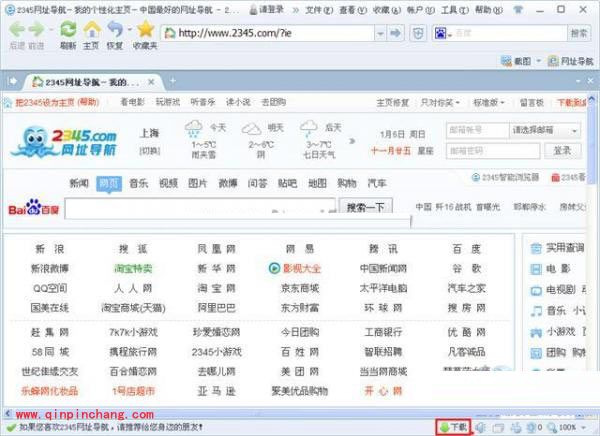Click the 登录 mailbox login button
This screenshot has width=600, height=436.
tap(562, 151)
